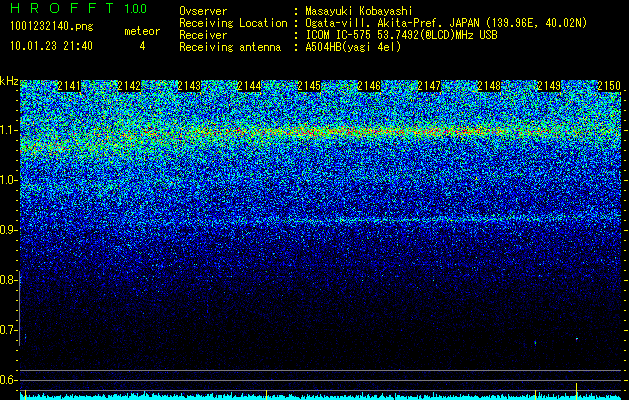The height and width of the screenshot is (400, 629).
Task: Click the 1.1 frequency axis label
Action: pos(7,130)
